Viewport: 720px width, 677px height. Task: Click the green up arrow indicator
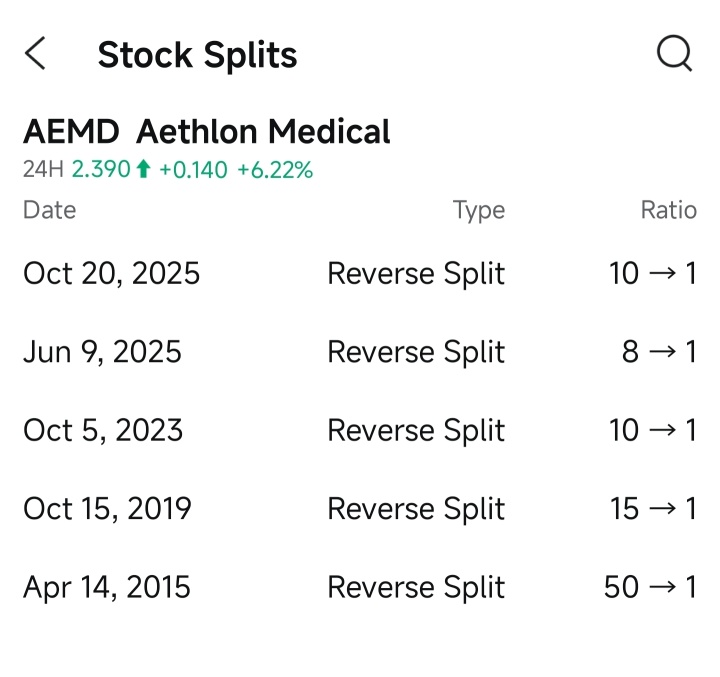click(143, 169)
